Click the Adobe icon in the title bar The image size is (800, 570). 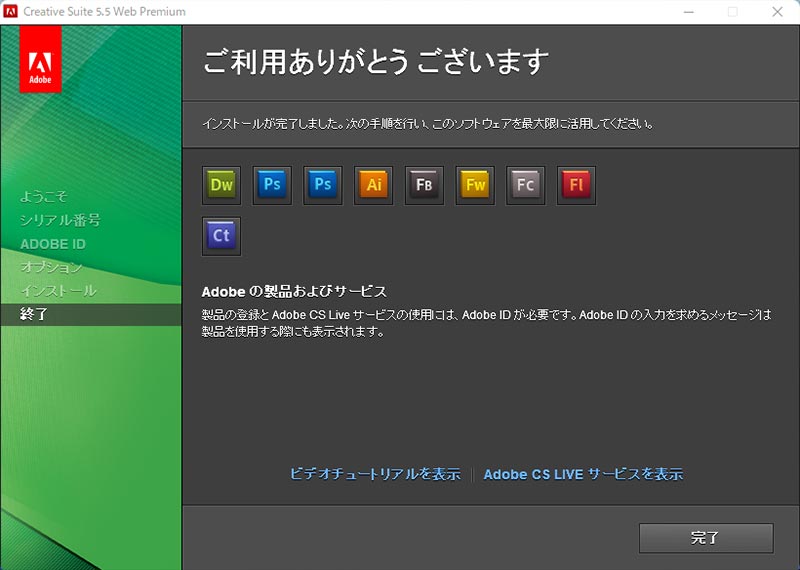(10, 11)
